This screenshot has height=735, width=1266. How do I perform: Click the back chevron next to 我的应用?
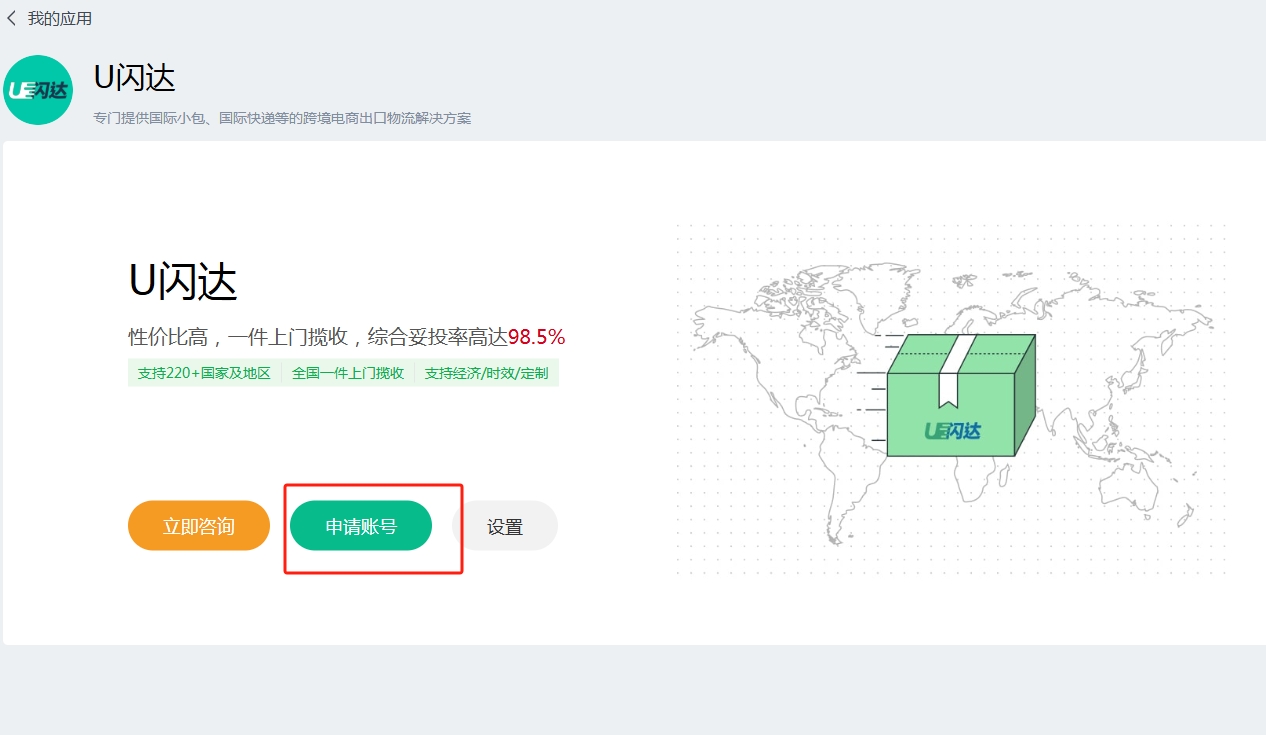tap(11, 18)
